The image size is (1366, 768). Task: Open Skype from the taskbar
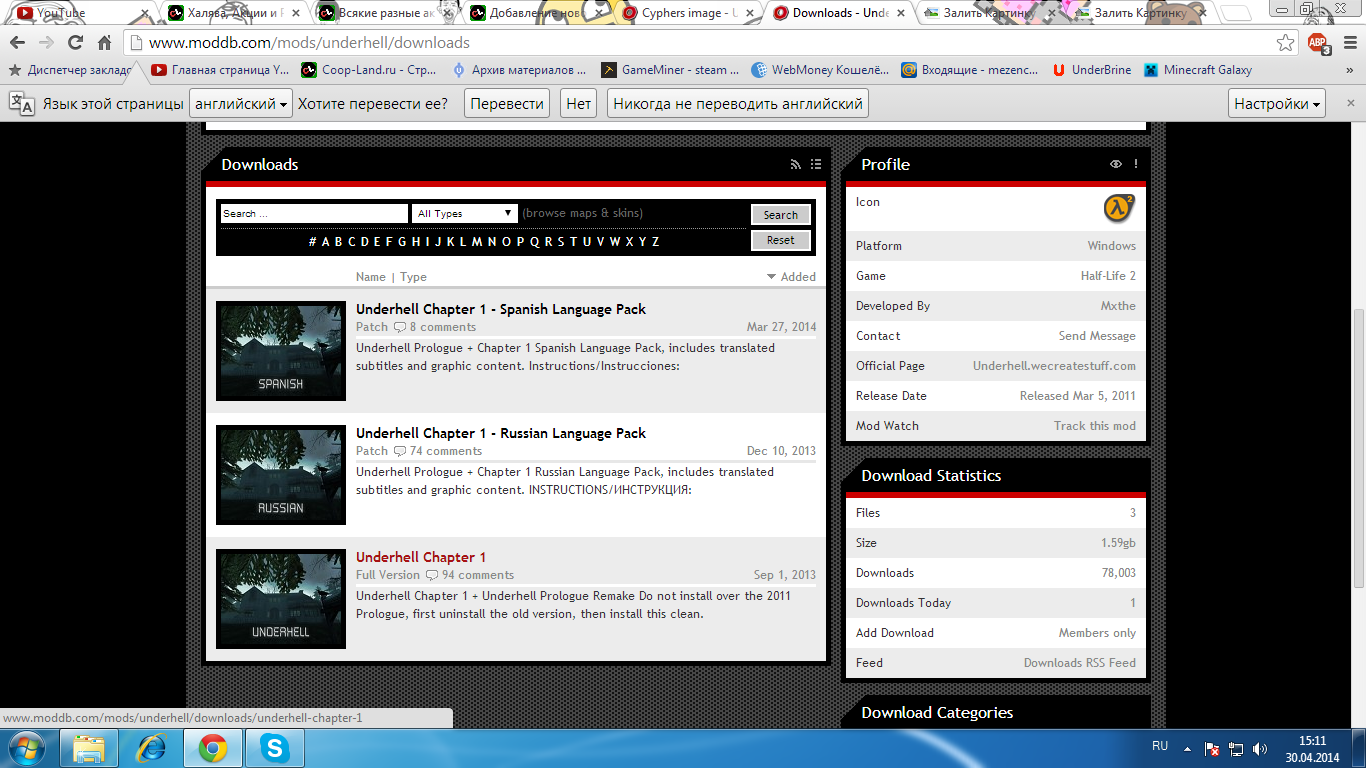pyautogui.click(x=274, y=748)
